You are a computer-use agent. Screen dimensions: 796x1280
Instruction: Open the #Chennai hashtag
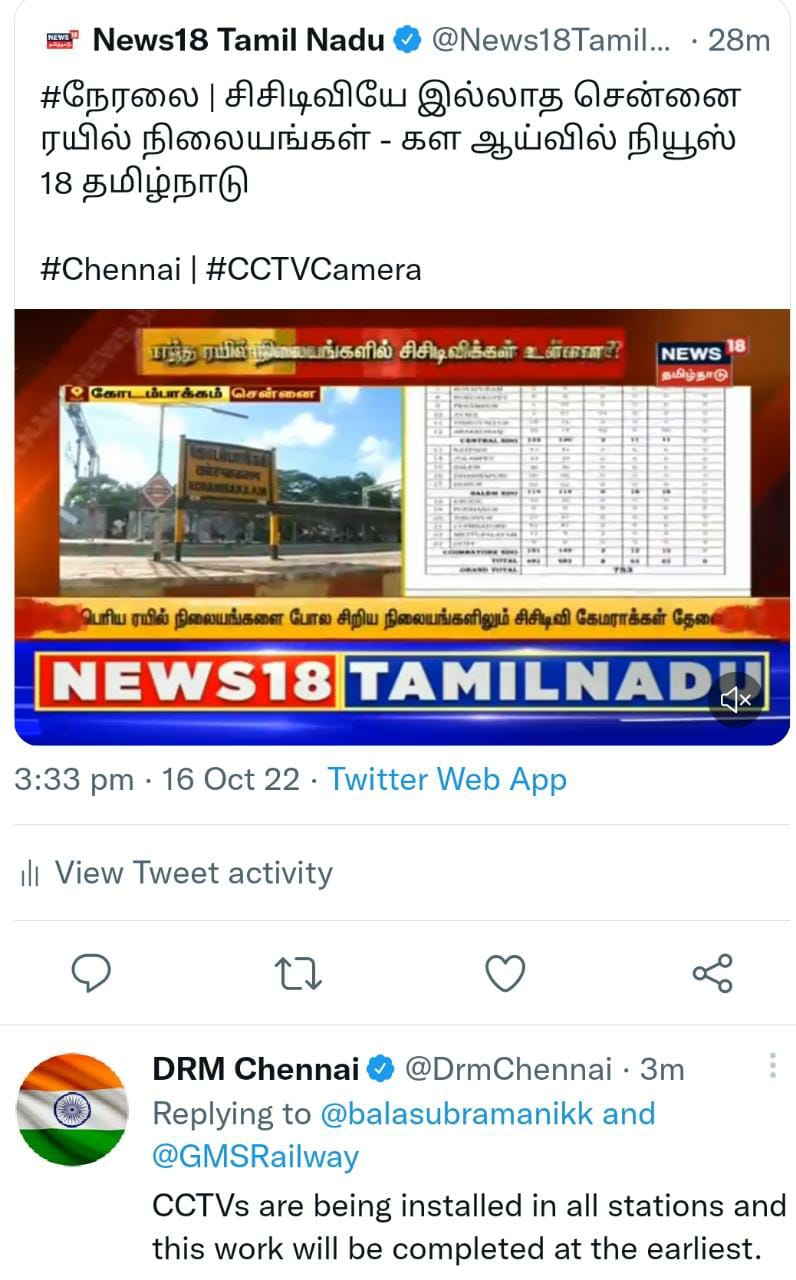coord(110,269)
